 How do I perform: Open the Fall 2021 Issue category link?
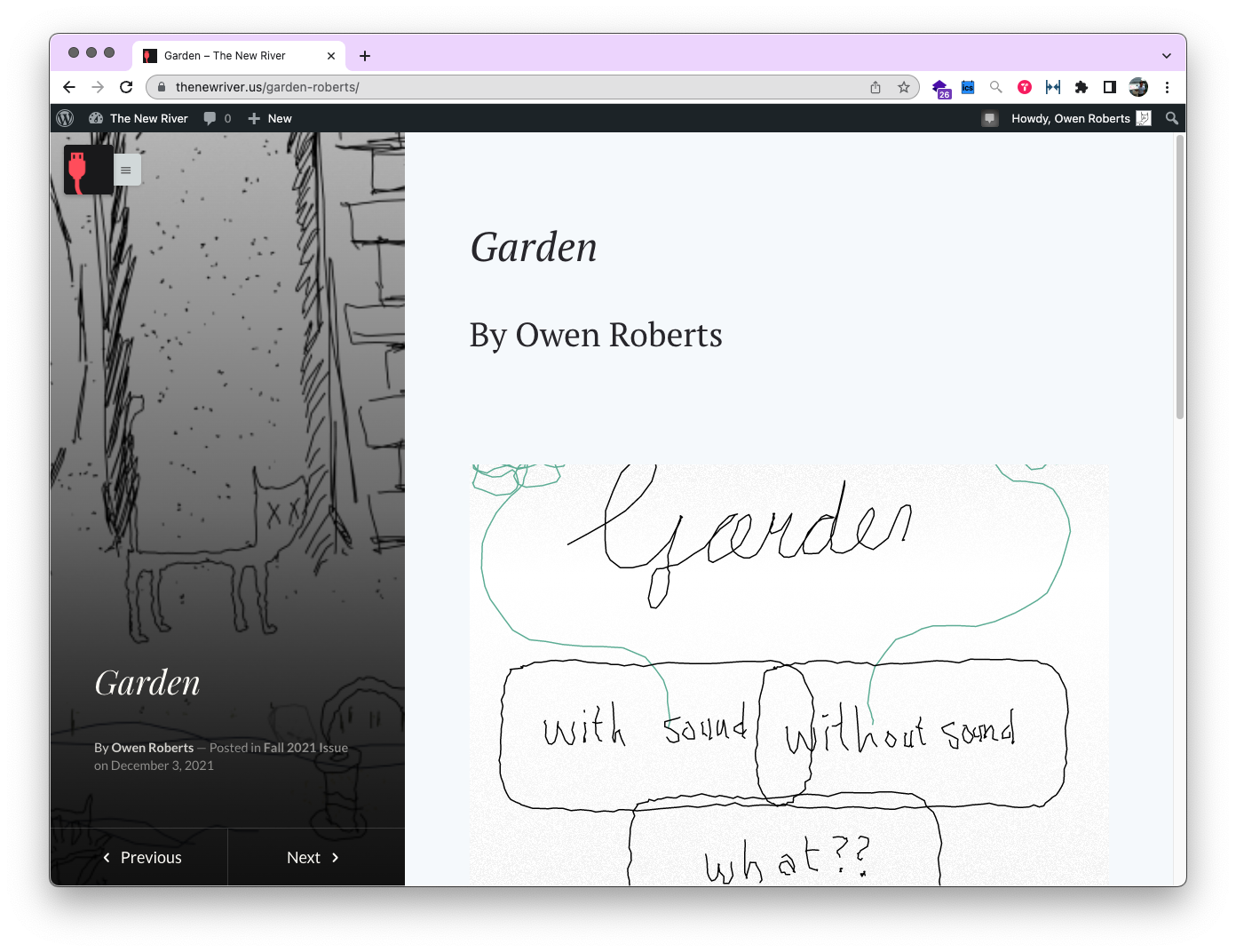[305, 748]
